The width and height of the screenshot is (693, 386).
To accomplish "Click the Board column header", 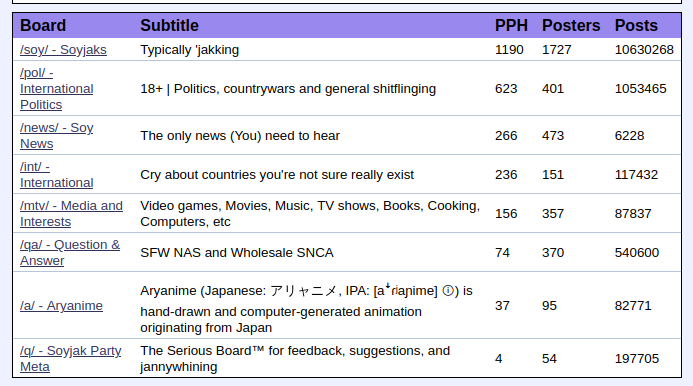I will pyautogui.click(x=43, y=26).
